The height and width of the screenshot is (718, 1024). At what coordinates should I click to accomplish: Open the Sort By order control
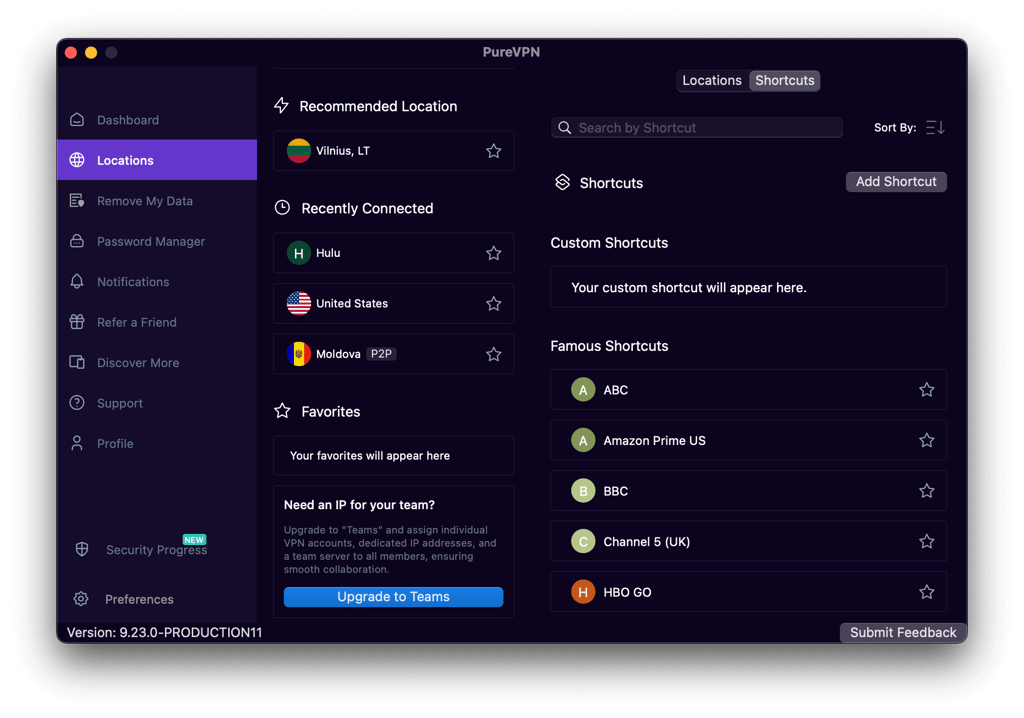pyautogui.click(x=935, y=127)
